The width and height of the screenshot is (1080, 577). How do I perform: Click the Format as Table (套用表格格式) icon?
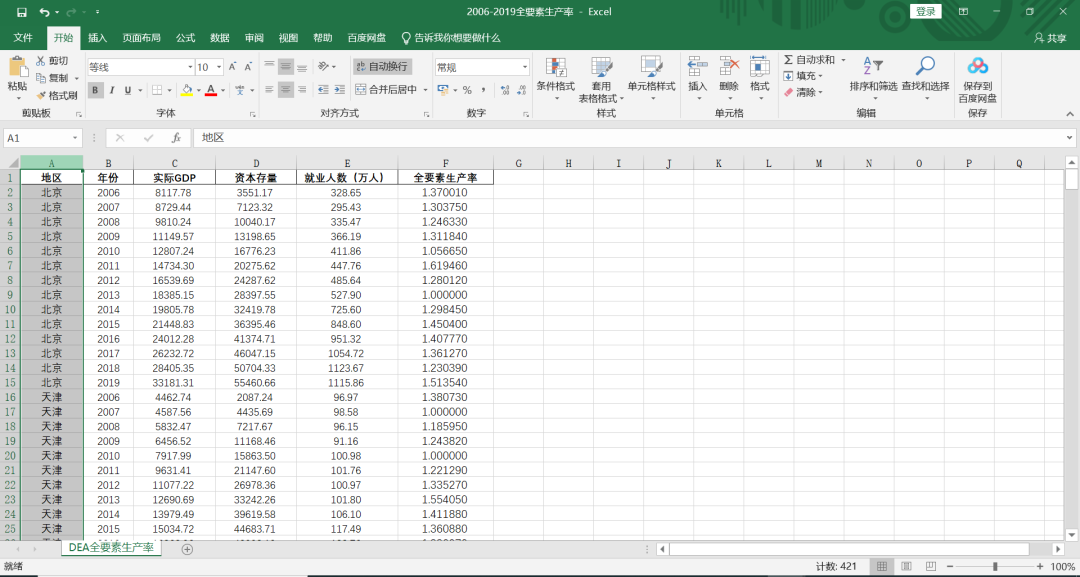click(601, 67)
